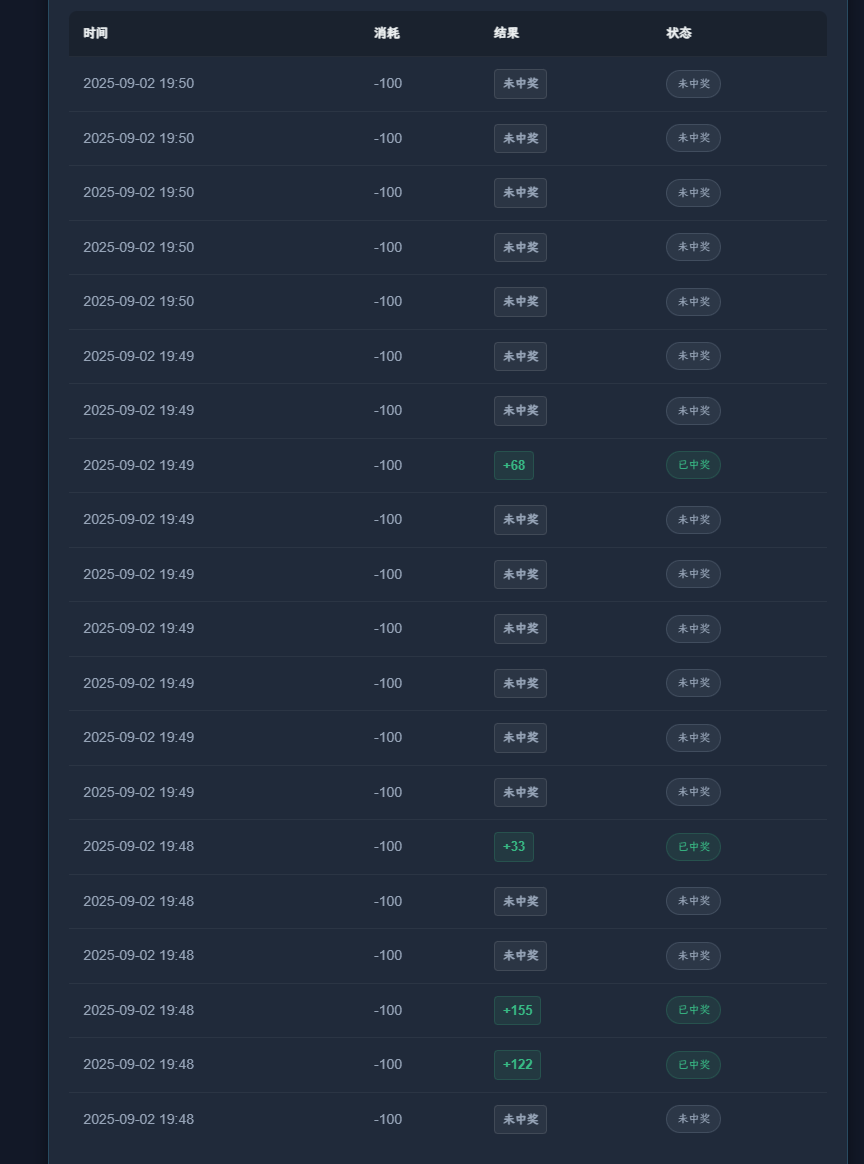Screen dimensions: 864x1164
Task: Select the +155 result badge
Action: [x=517, y=1010]
